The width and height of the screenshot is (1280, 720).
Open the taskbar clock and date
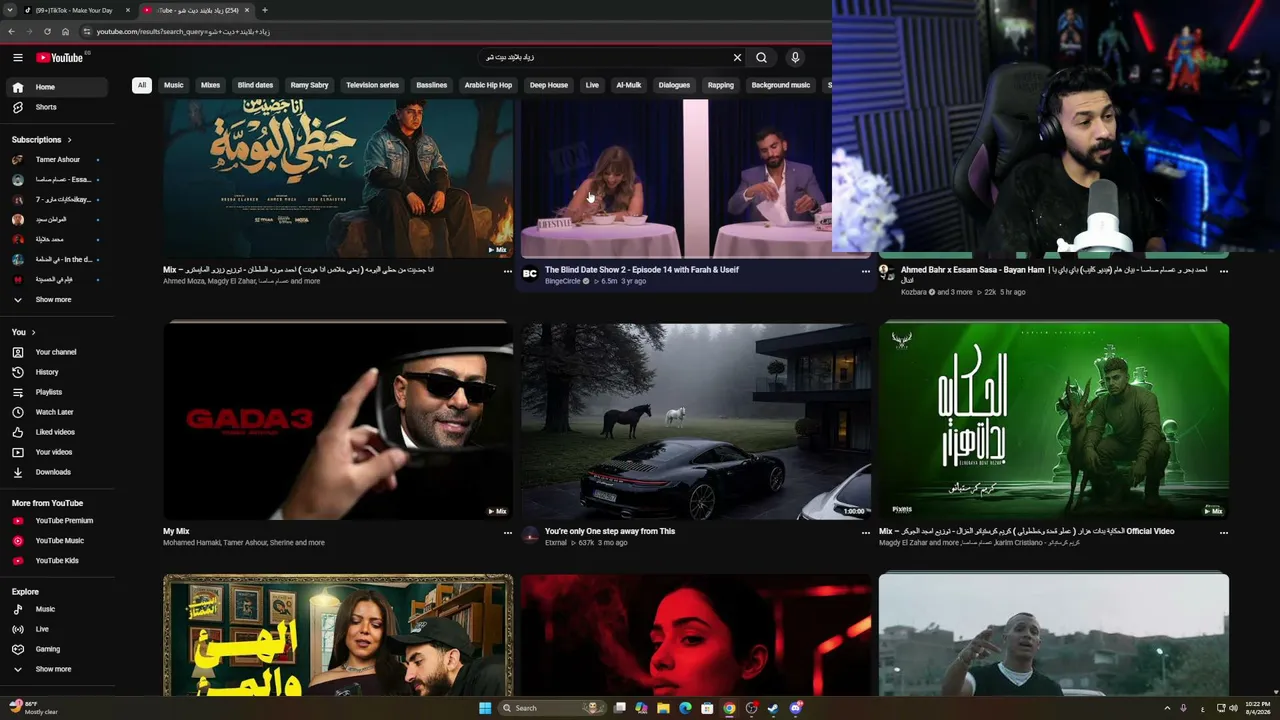[x=1257, y=708]
